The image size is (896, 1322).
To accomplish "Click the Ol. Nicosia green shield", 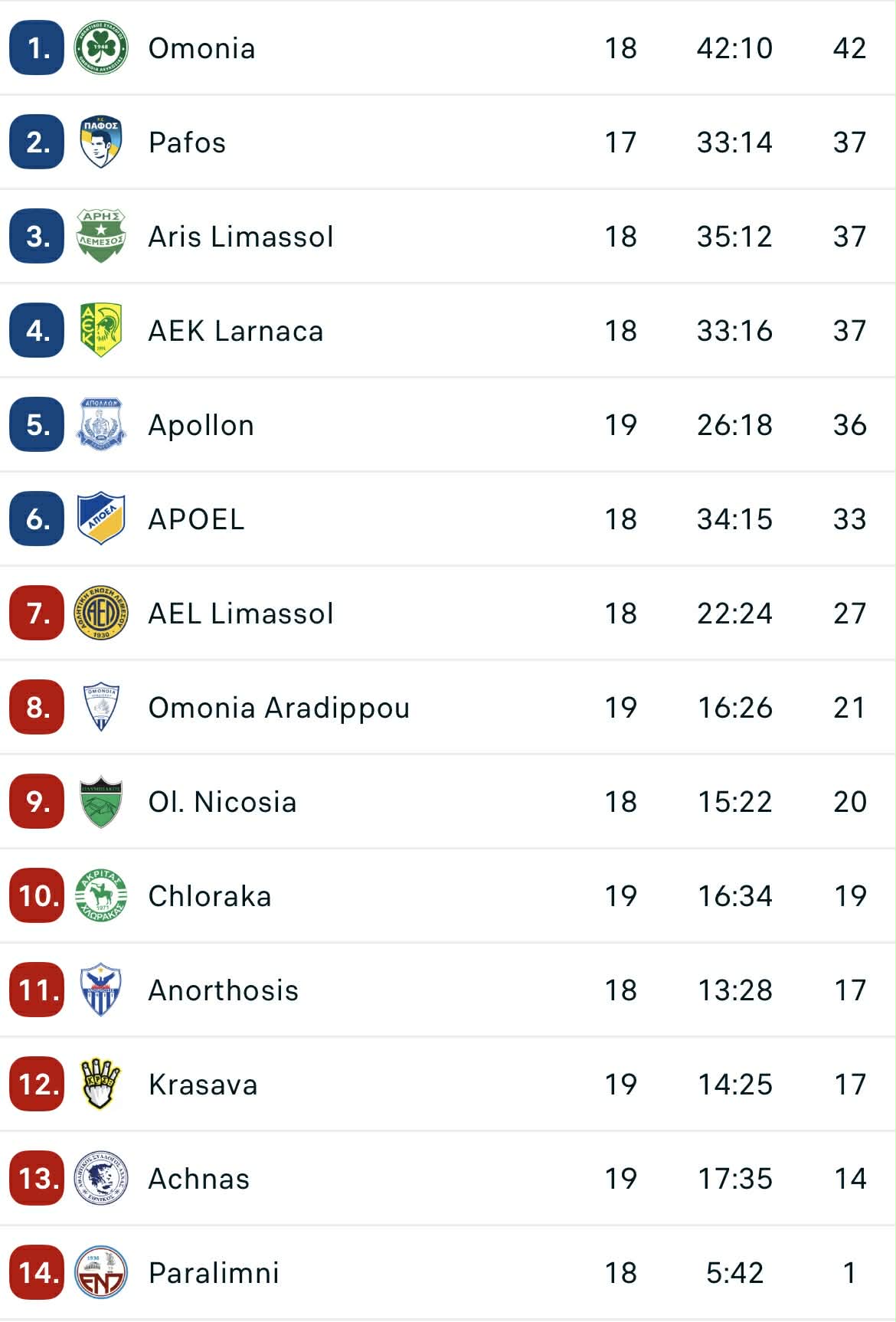I will click(x=101, y=802).
